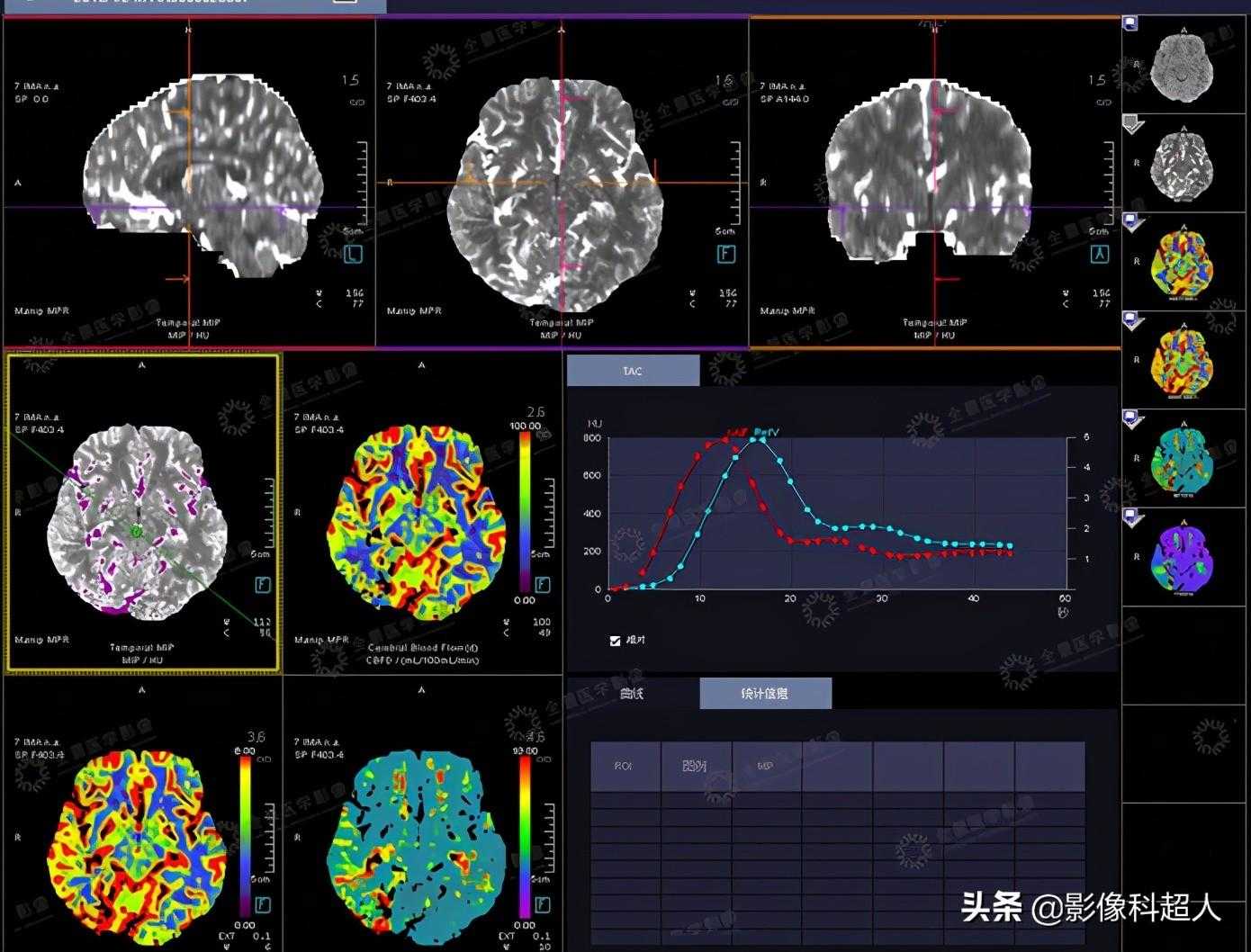1251x952 pixels.
Task: Click the ROI column header in statistics table
Action: pyautogui.click(x=625, y=767)
